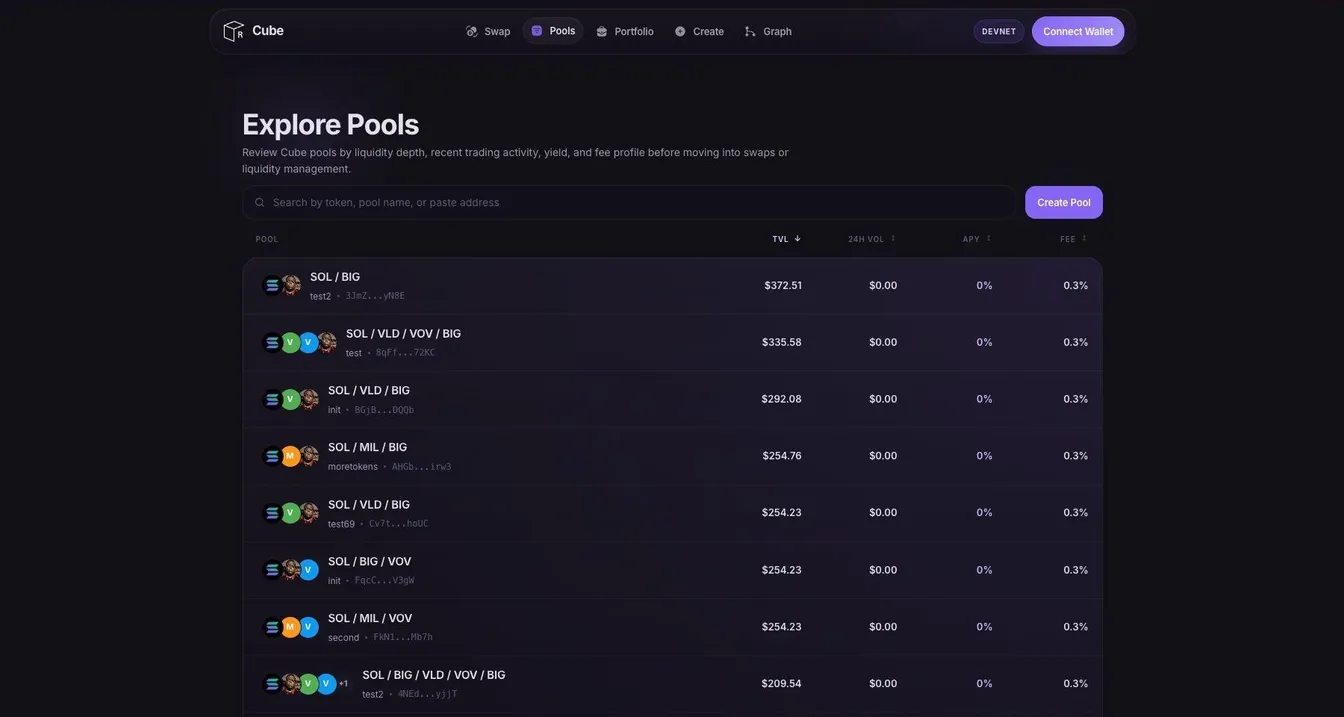Open SOL / BIG / VLD / VOV / BIG pool
The height and width of the screenshot is (717, 1344).
672,685
